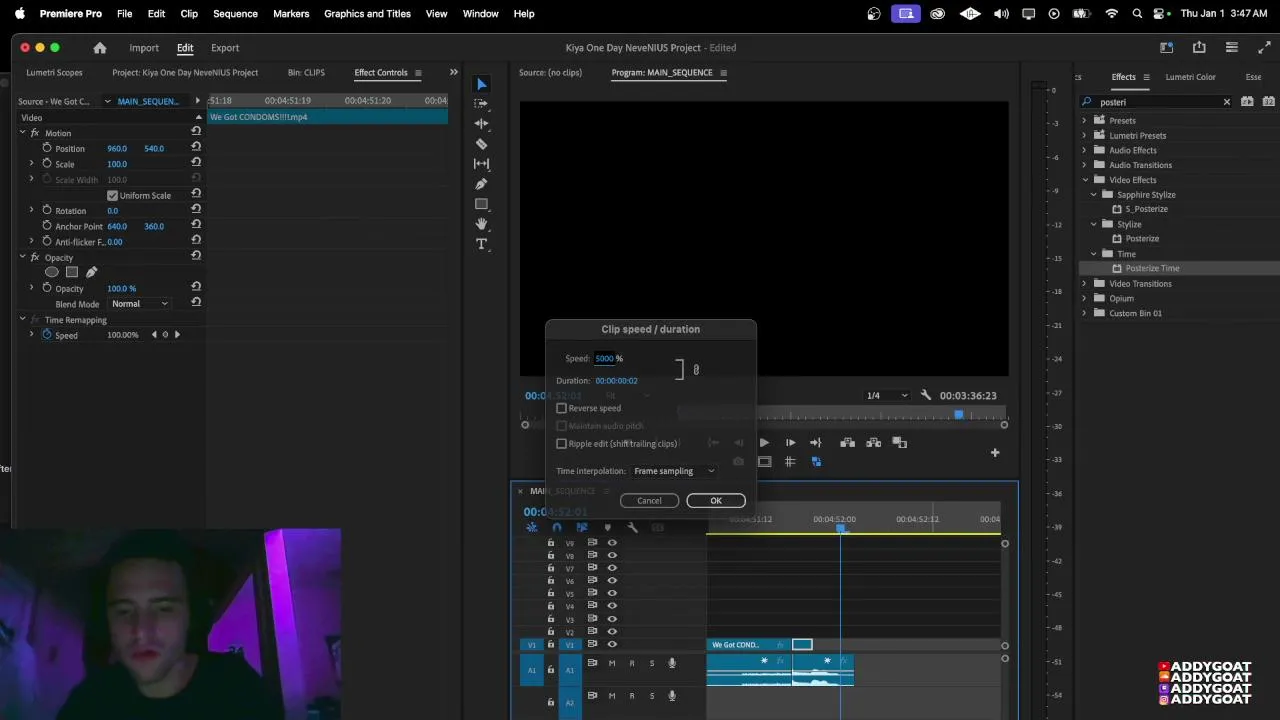The width and height of the screenshot is (1280, 720).
Task: Reset the Rotation parameter
Action: 196,210
